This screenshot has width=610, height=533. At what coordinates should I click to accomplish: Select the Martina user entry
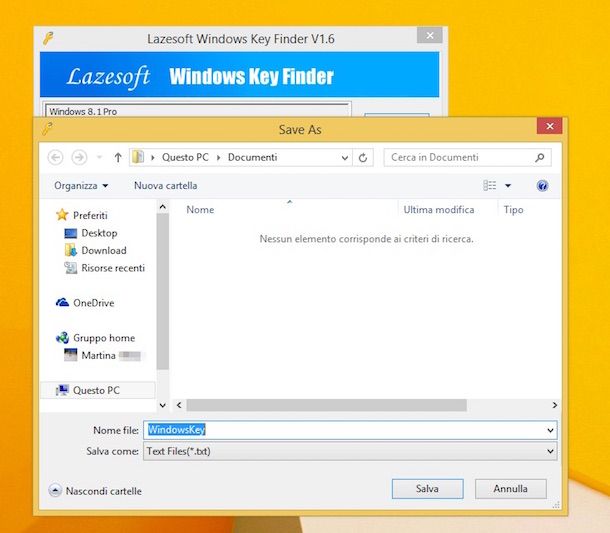click(x=98, y=356)
